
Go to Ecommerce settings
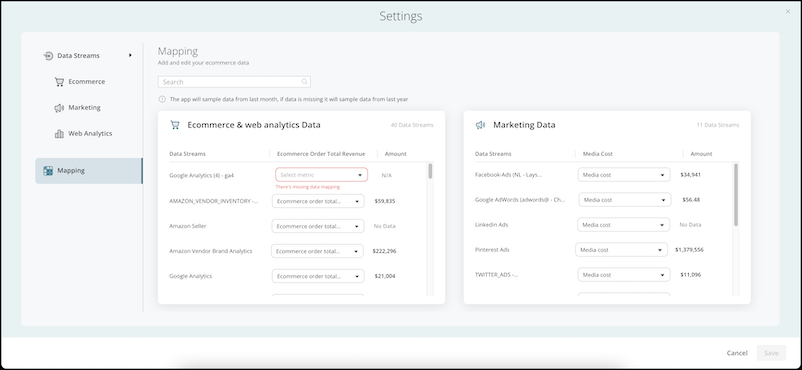86,82
